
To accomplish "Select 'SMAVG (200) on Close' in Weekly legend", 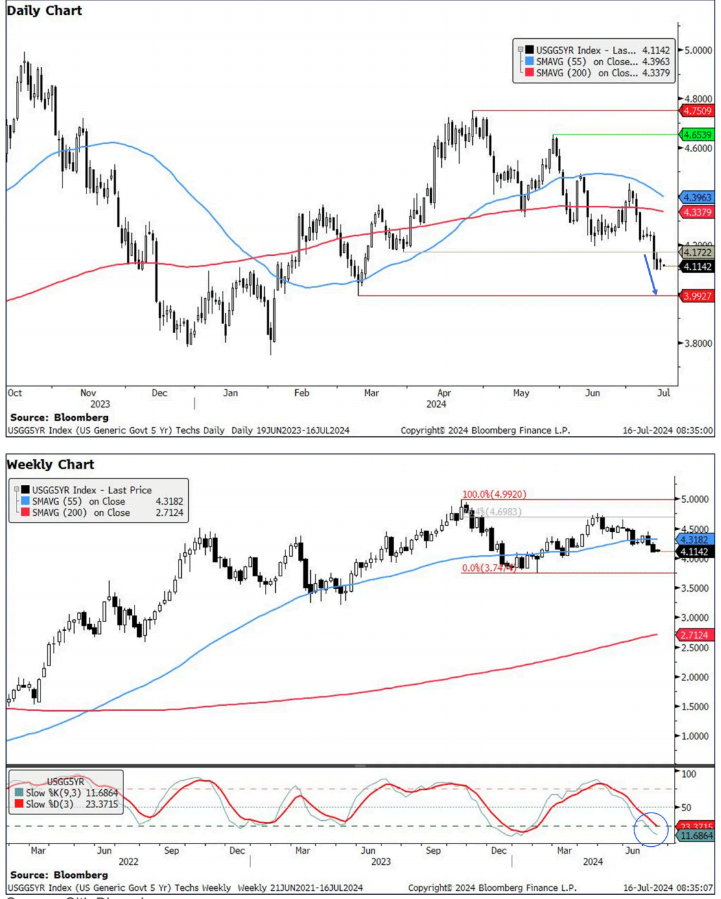I will tap(81, 513).
